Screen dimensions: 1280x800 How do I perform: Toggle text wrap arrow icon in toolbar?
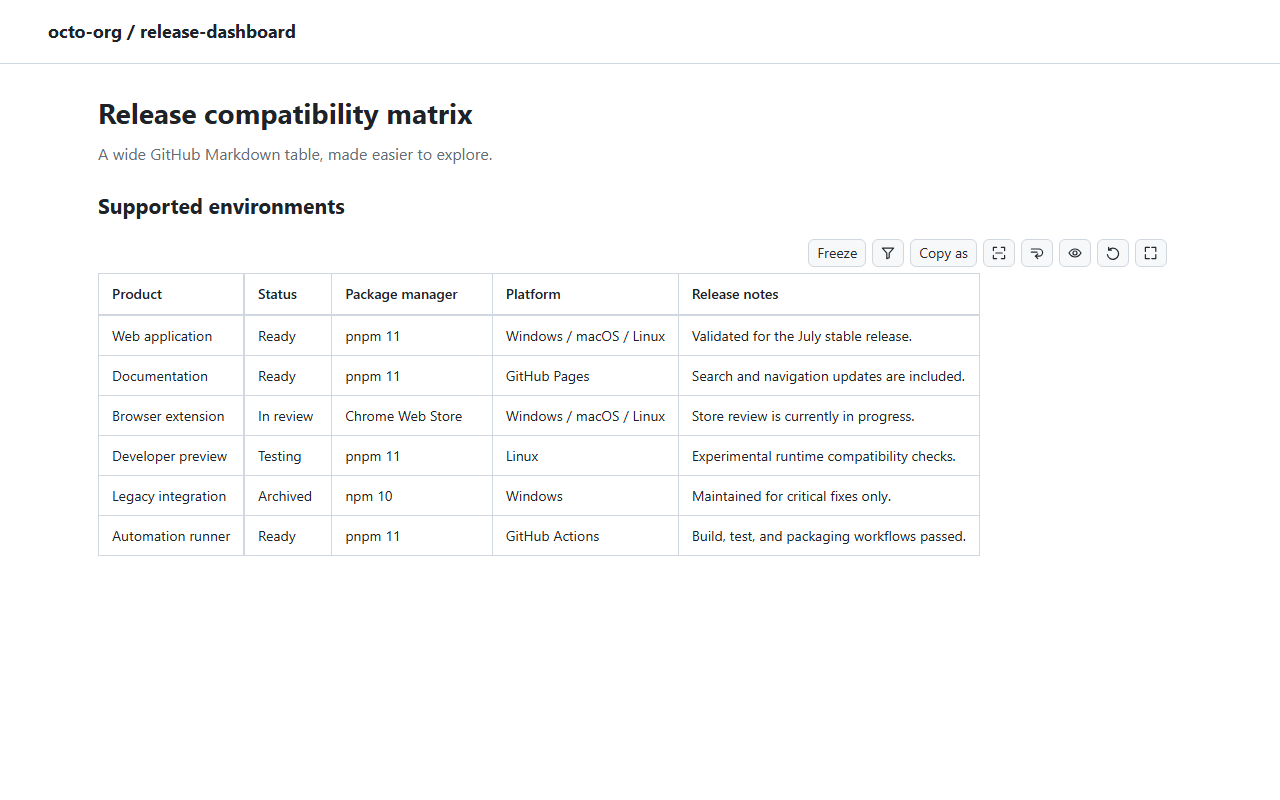[1037, 253]
